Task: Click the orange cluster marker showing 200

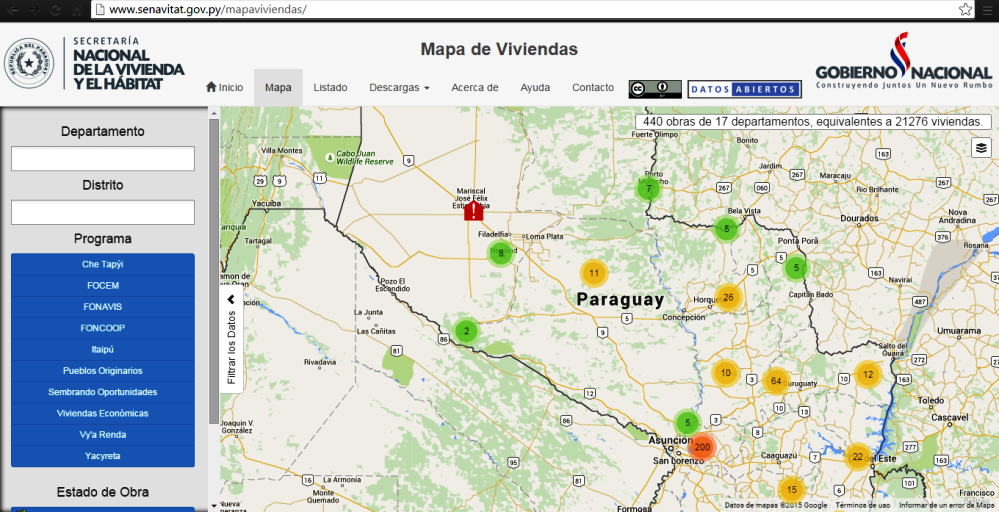Action: [702, 447]
